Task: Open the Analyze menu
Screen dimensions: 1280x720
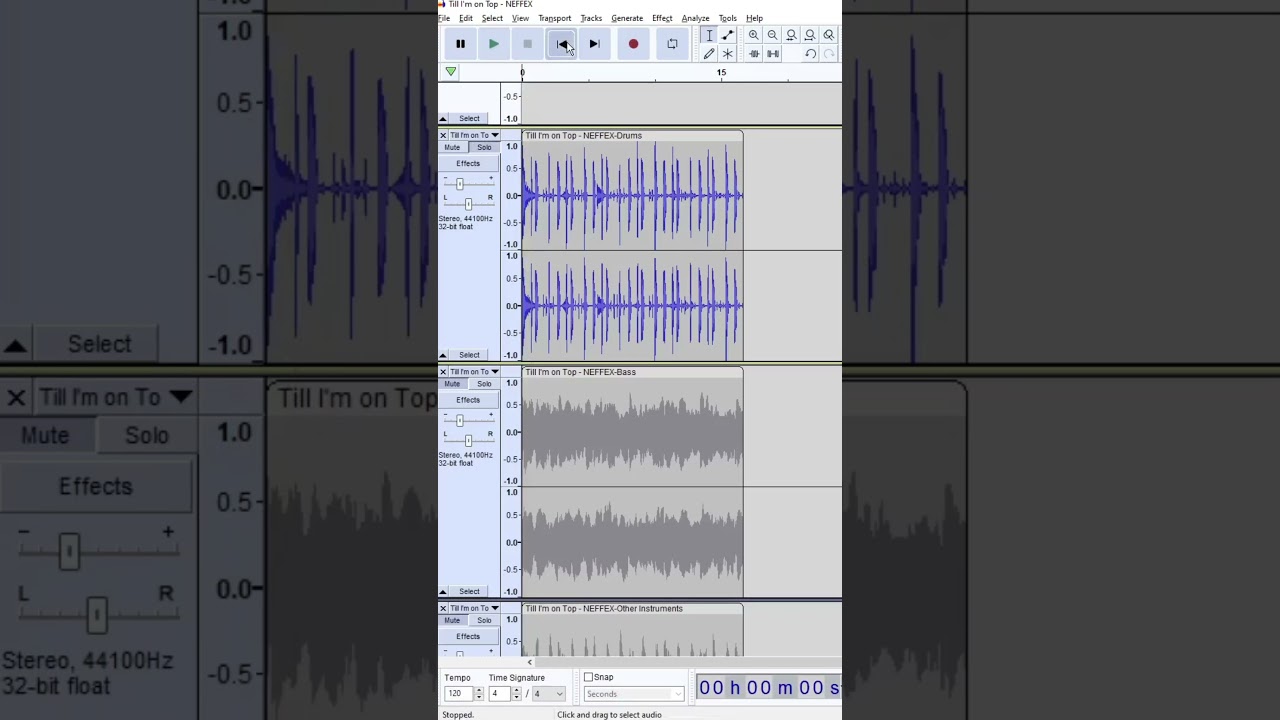Action: (x=695, y=18)
